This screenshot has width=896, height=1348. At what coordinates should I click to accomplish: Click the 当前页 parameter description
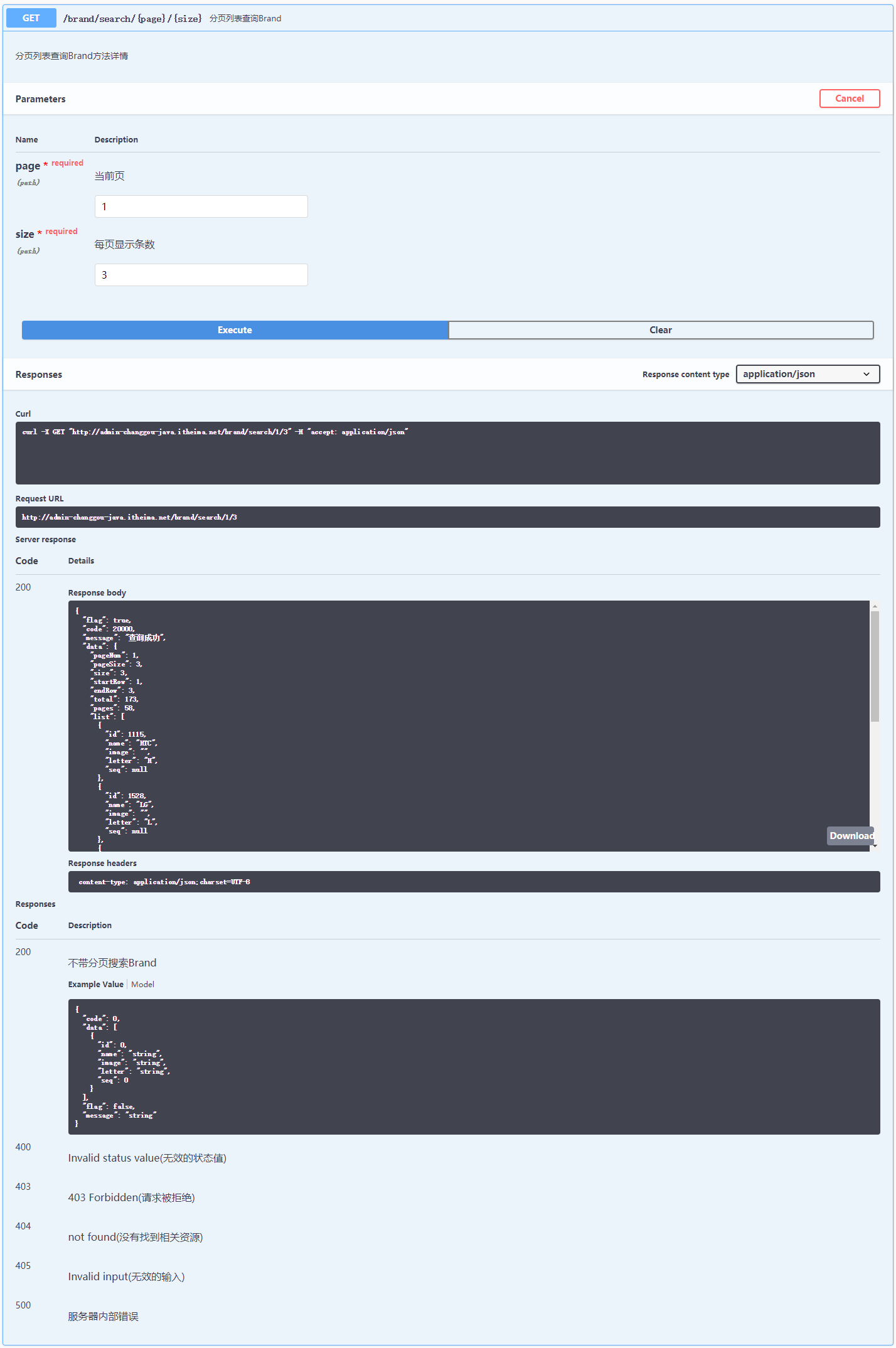[109, 176]
